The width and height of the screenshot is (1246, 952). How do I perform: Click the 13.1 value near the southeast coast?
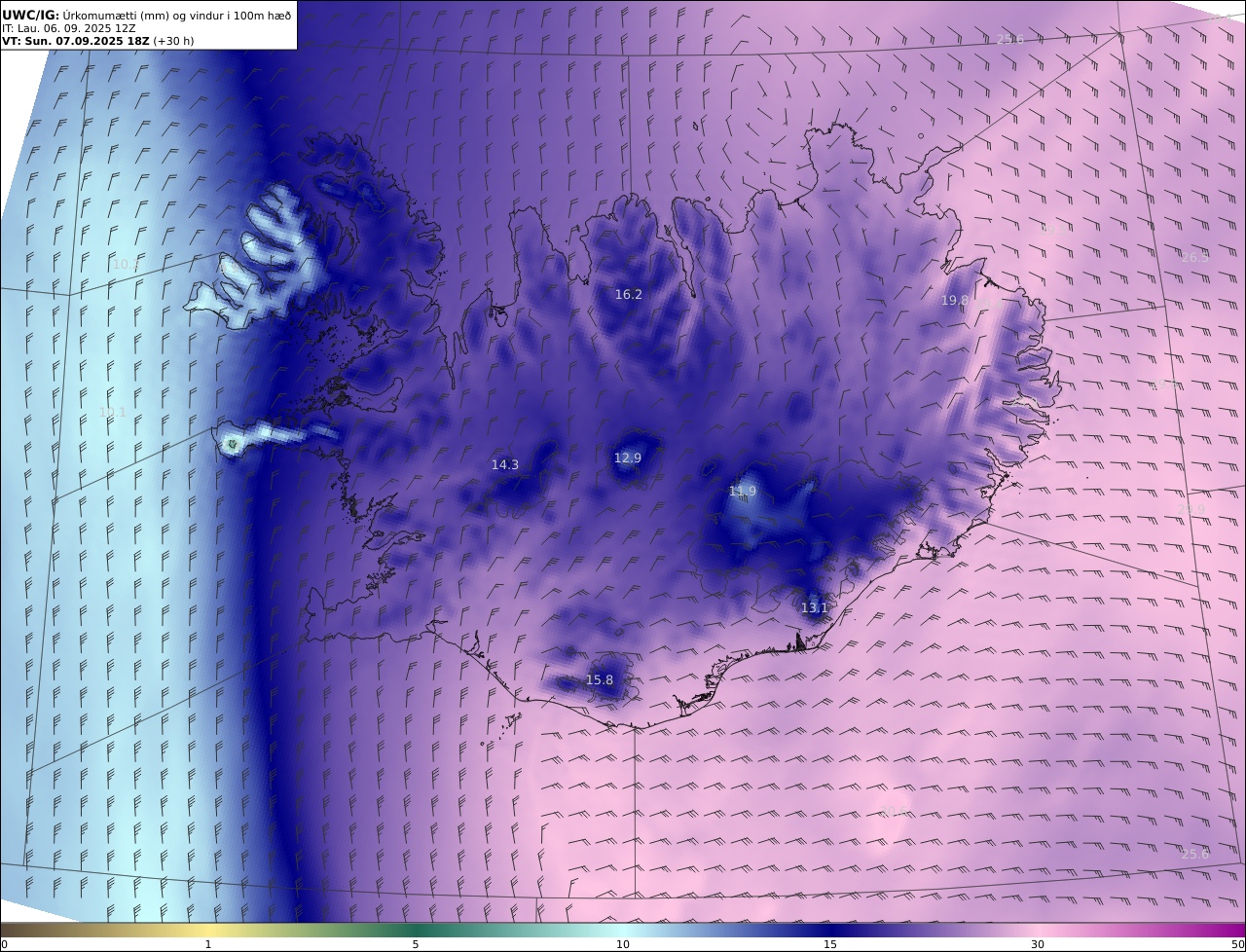coord(815,607)
